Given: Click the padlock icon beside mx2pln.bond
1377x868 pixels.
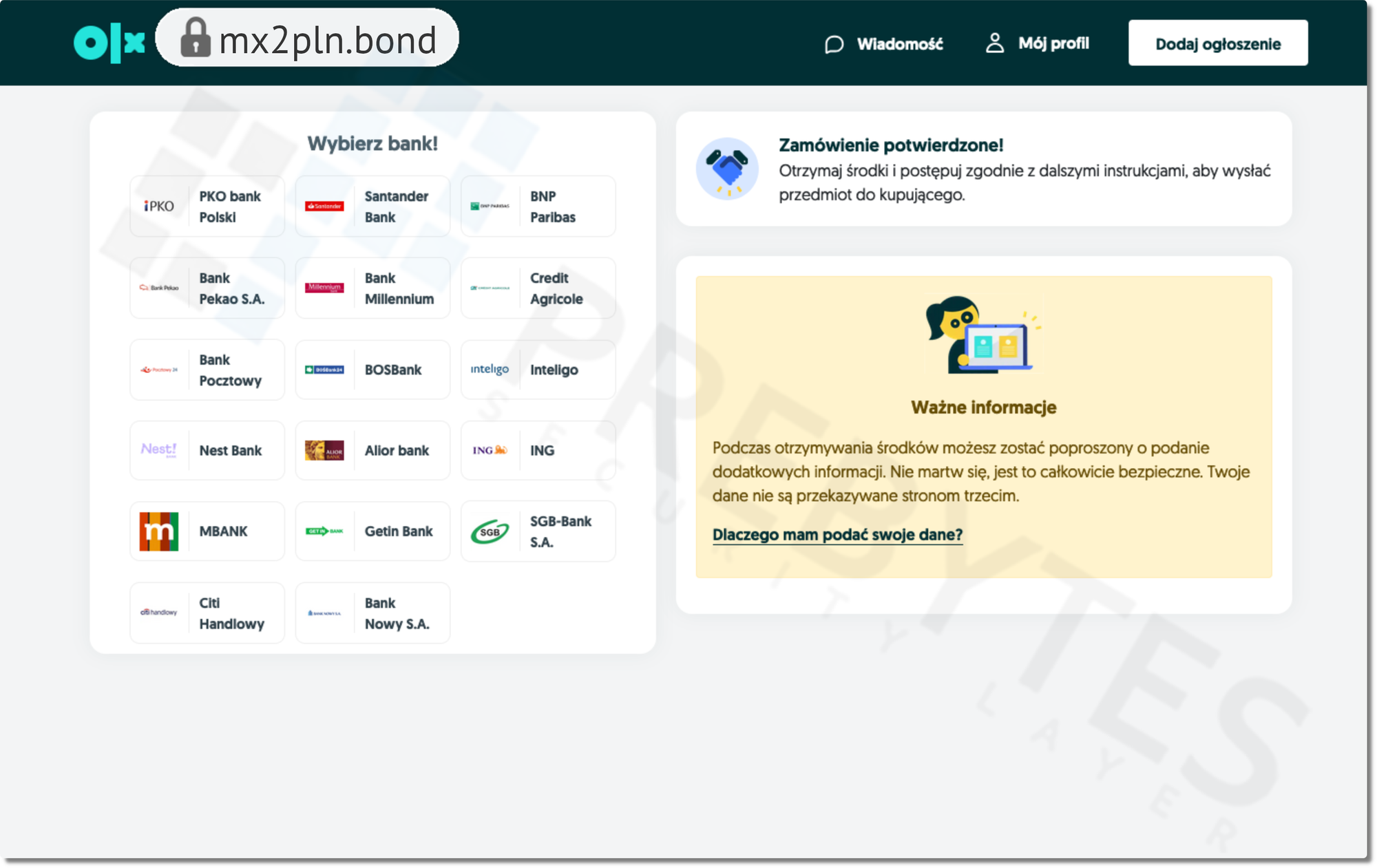Looking at the screenshot, I should (196, 38).
